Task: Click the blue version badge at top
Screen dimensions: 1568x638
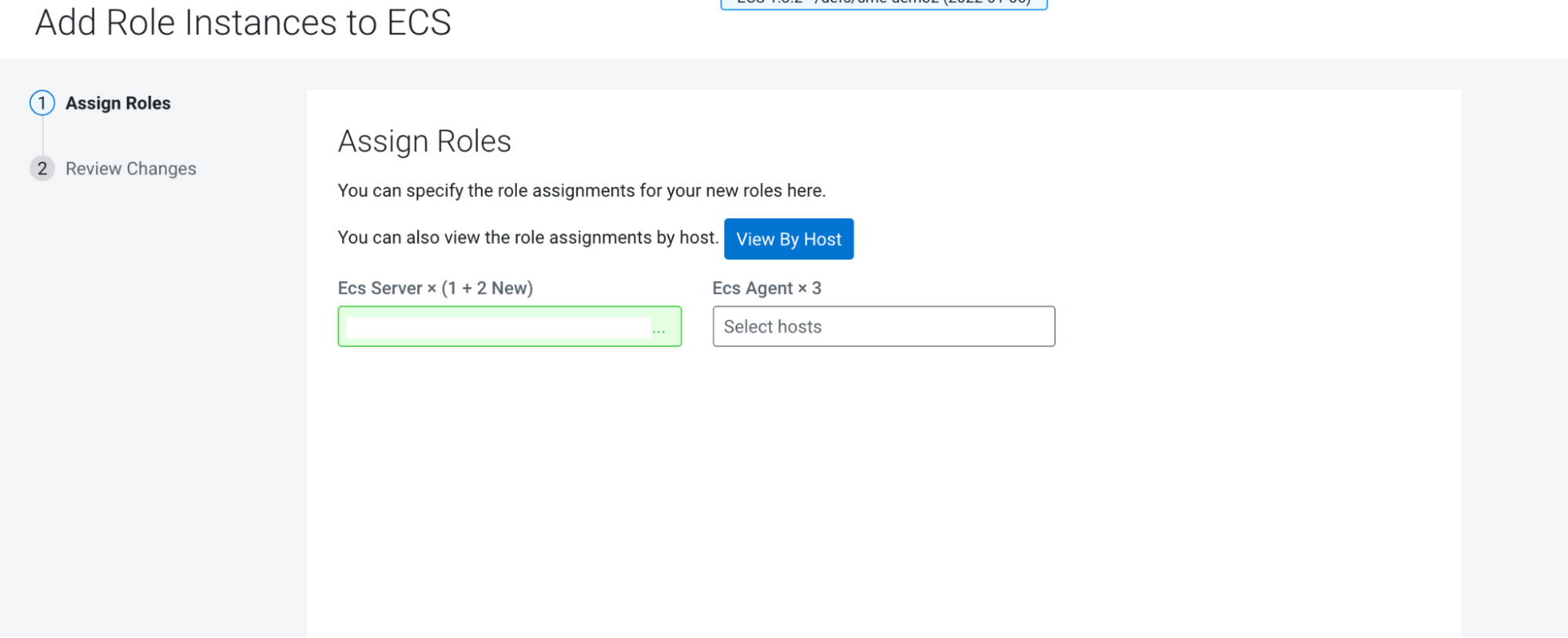Action: click(883, 4)
